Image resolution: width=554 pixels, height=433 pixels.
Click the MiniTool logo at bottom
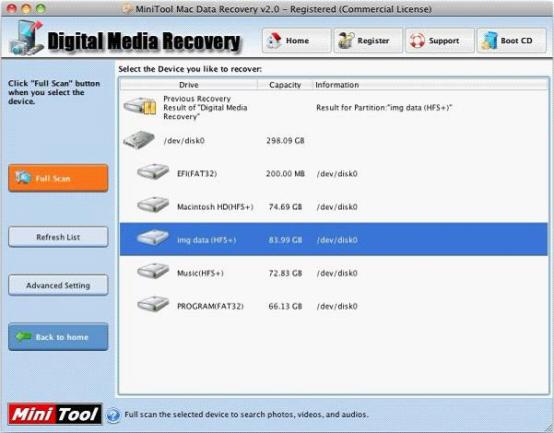(55, 414)
